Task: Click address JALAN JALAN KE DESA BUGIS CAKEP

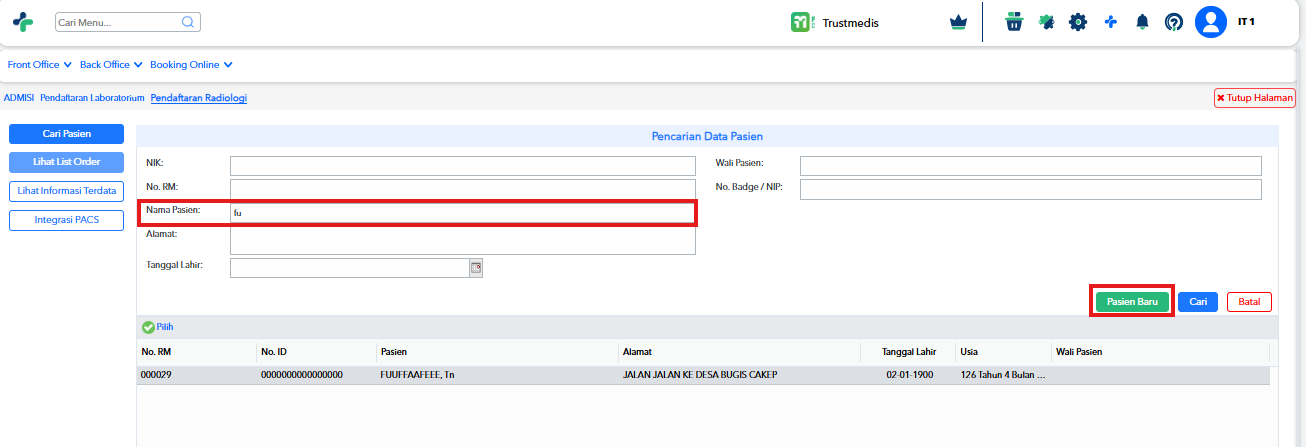Action: (x=700, y=375)
